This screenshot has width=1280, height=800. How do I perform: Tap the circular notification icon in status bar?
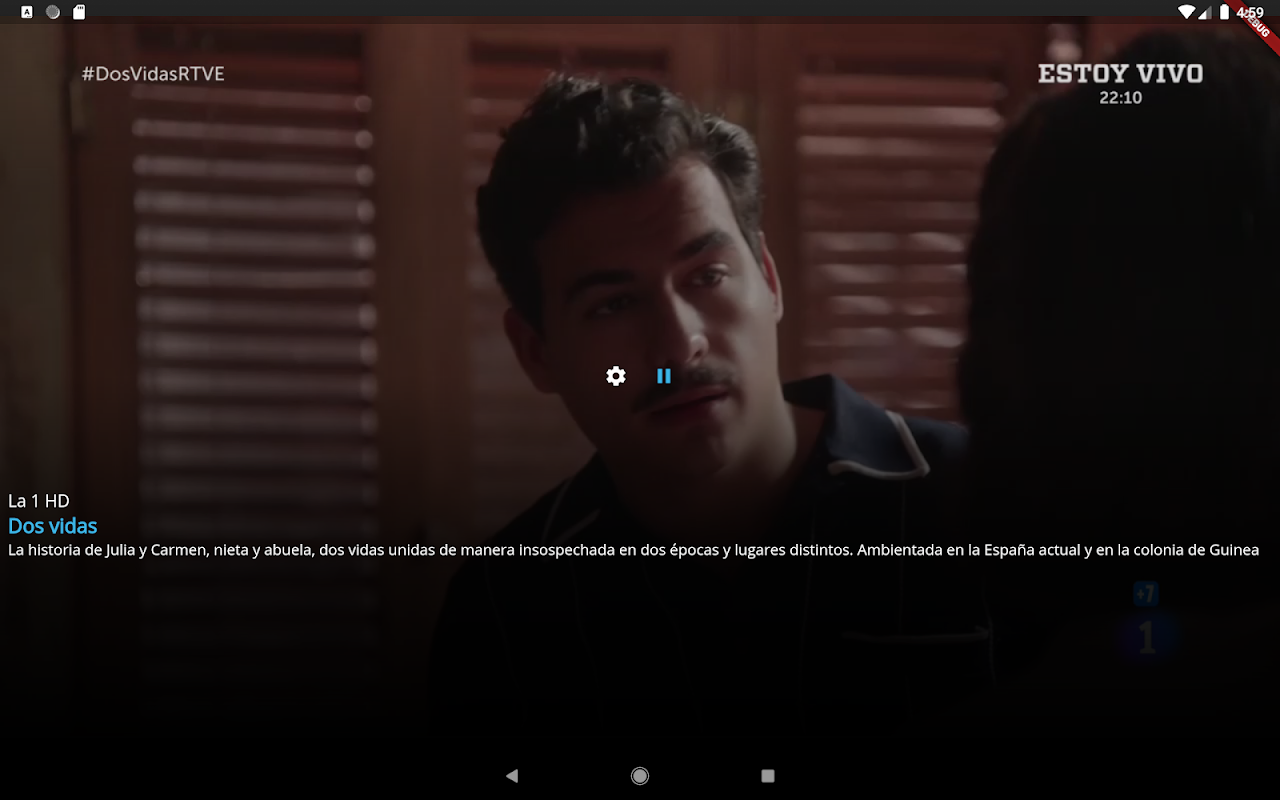(x=53, y=12)
